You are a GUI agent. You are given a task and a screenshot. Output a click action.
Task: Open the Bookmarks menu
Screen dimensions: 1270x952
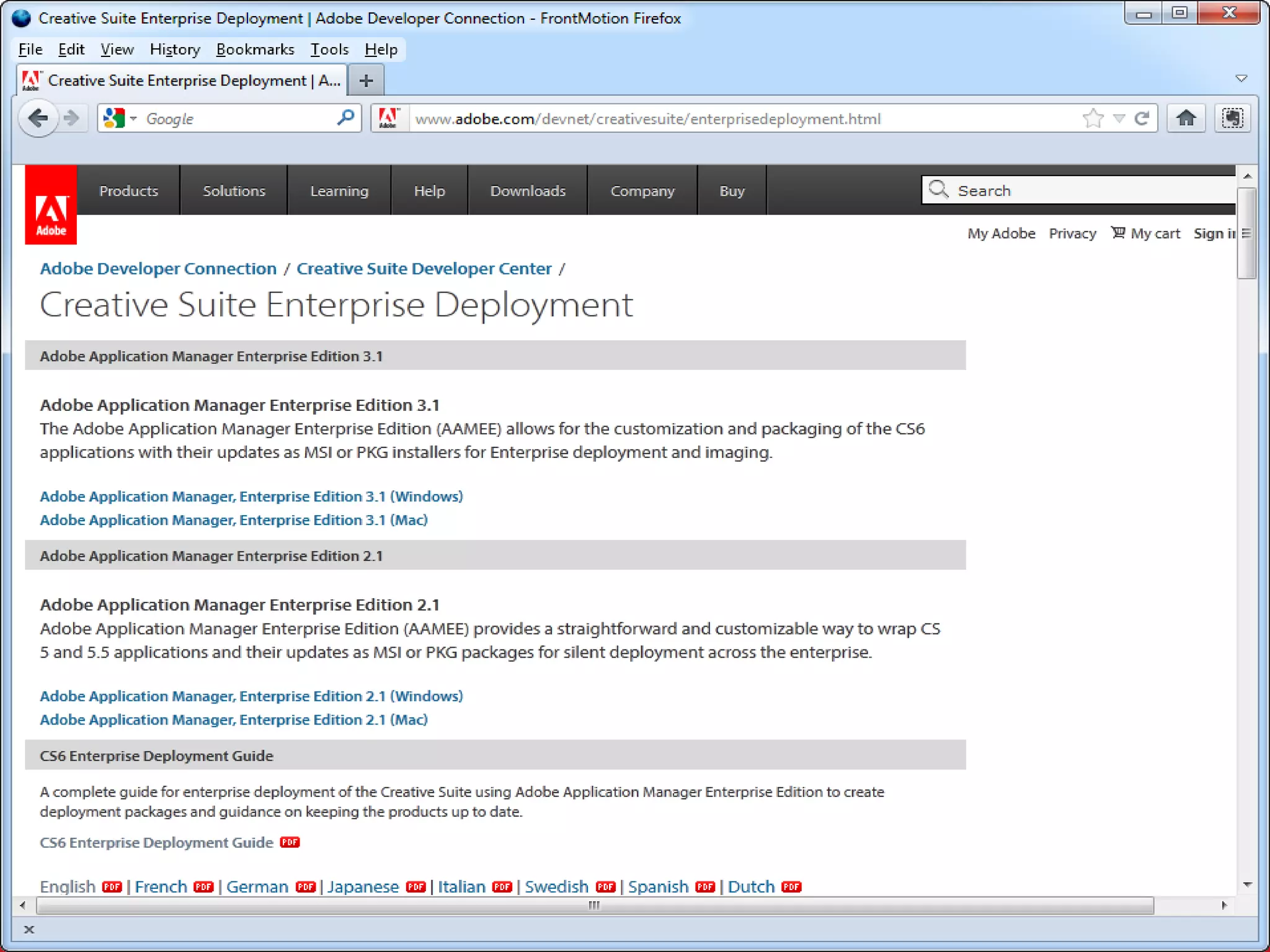pos(255,50)
